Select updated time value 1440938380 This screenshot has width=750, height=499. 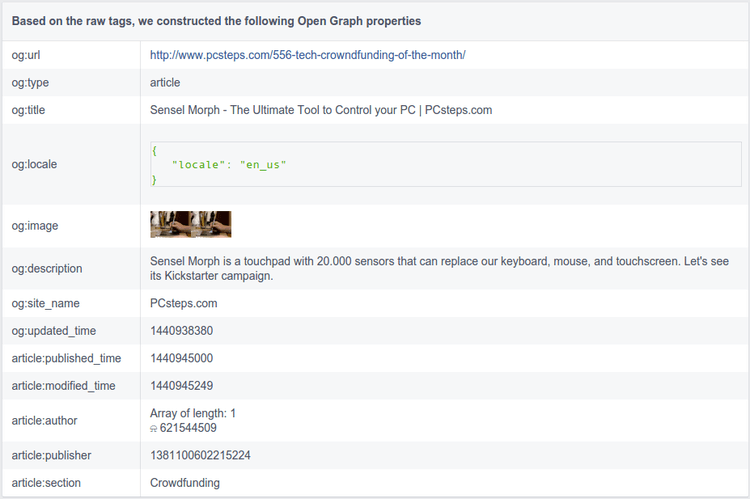[181, 331]
